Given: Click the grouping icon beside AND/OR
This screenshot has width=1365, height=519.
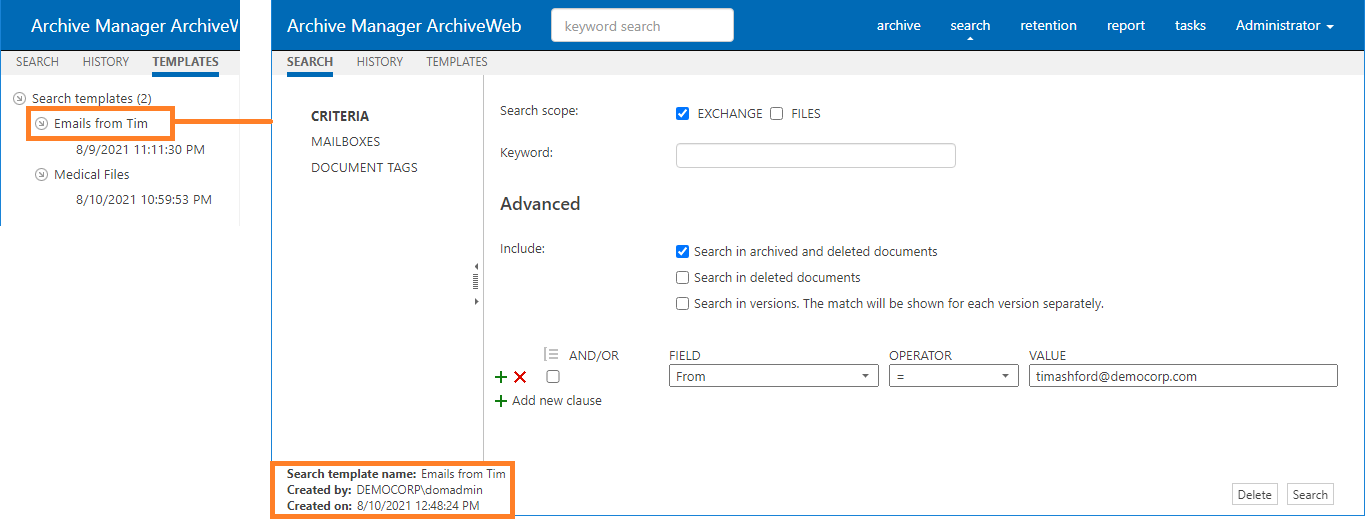Looking at the screenshot, I should 551,354.
